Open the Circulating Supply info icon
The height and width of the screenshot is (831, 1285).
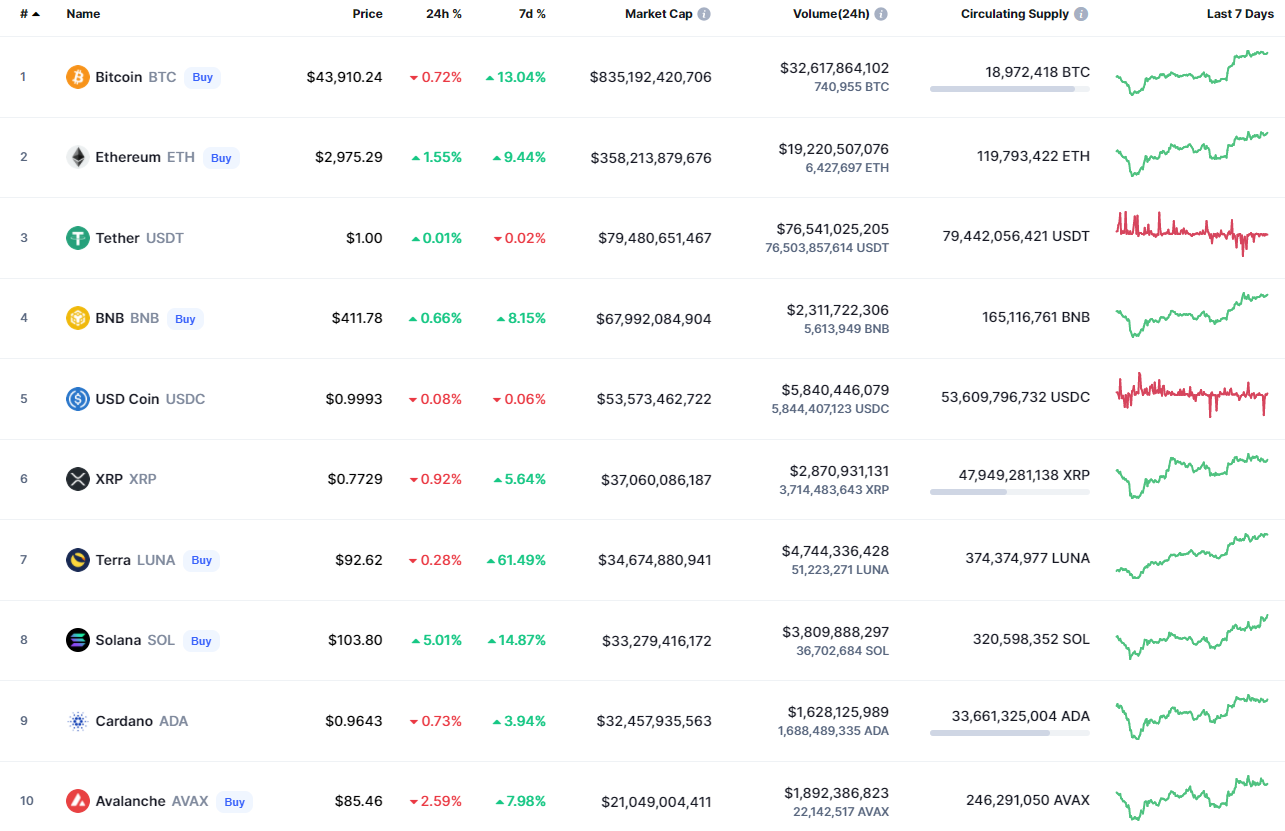pyautogui.click(x=1082, y=14)
